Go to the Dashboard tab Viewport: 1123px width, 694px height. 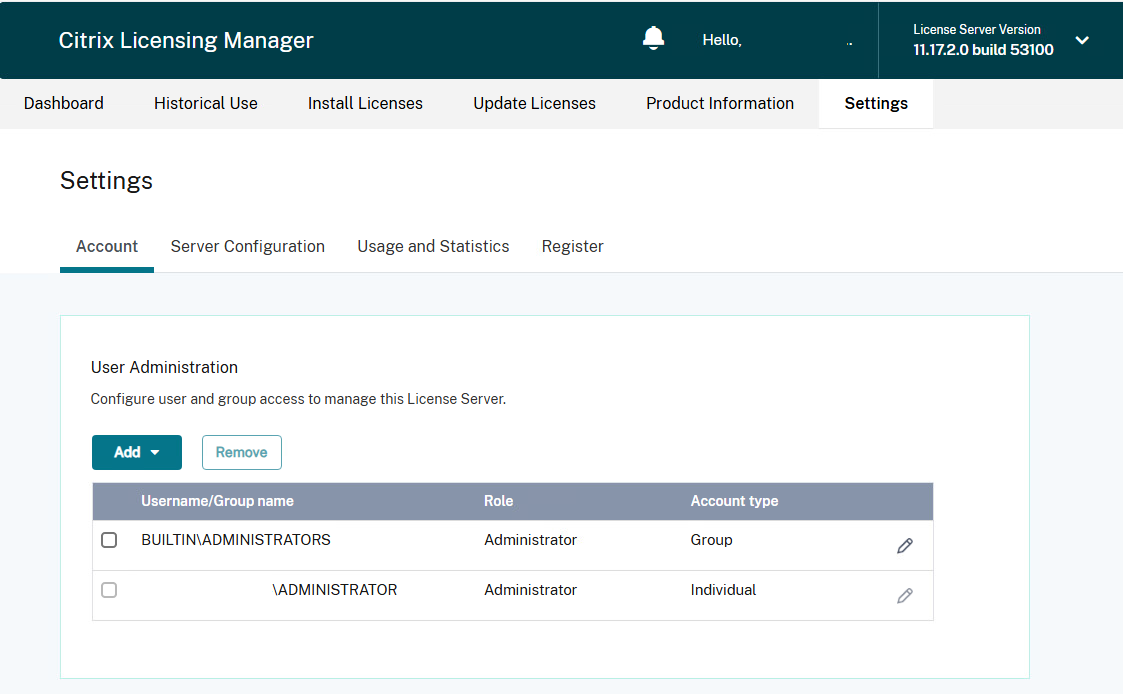click(x=64, y=103)
